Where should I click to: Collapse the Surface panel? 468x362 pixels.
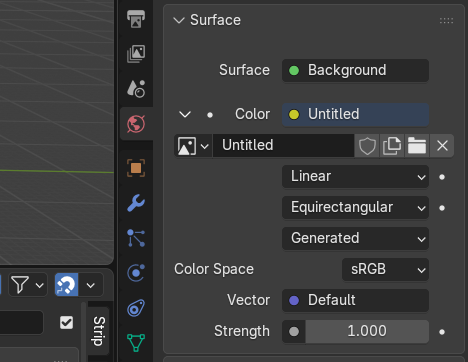(179, 20)
